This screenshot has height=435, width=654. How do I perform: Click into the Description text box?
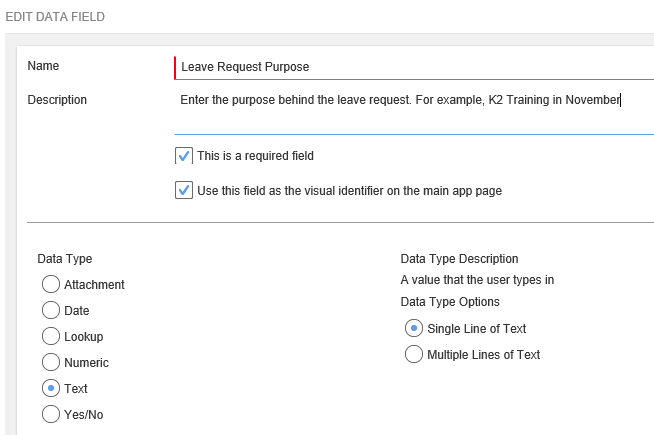414,110
